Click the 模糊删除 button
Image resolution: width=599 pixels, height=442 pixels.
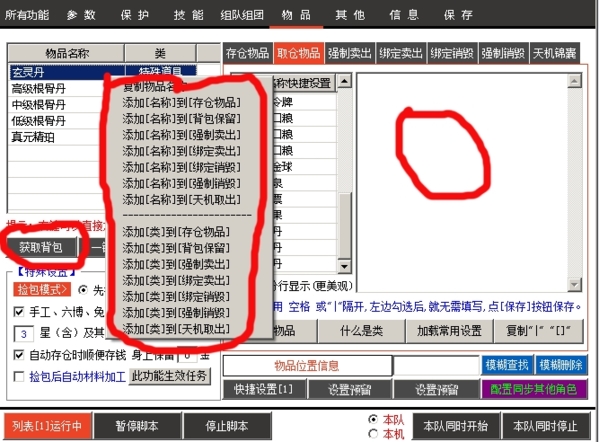(561, 365)
